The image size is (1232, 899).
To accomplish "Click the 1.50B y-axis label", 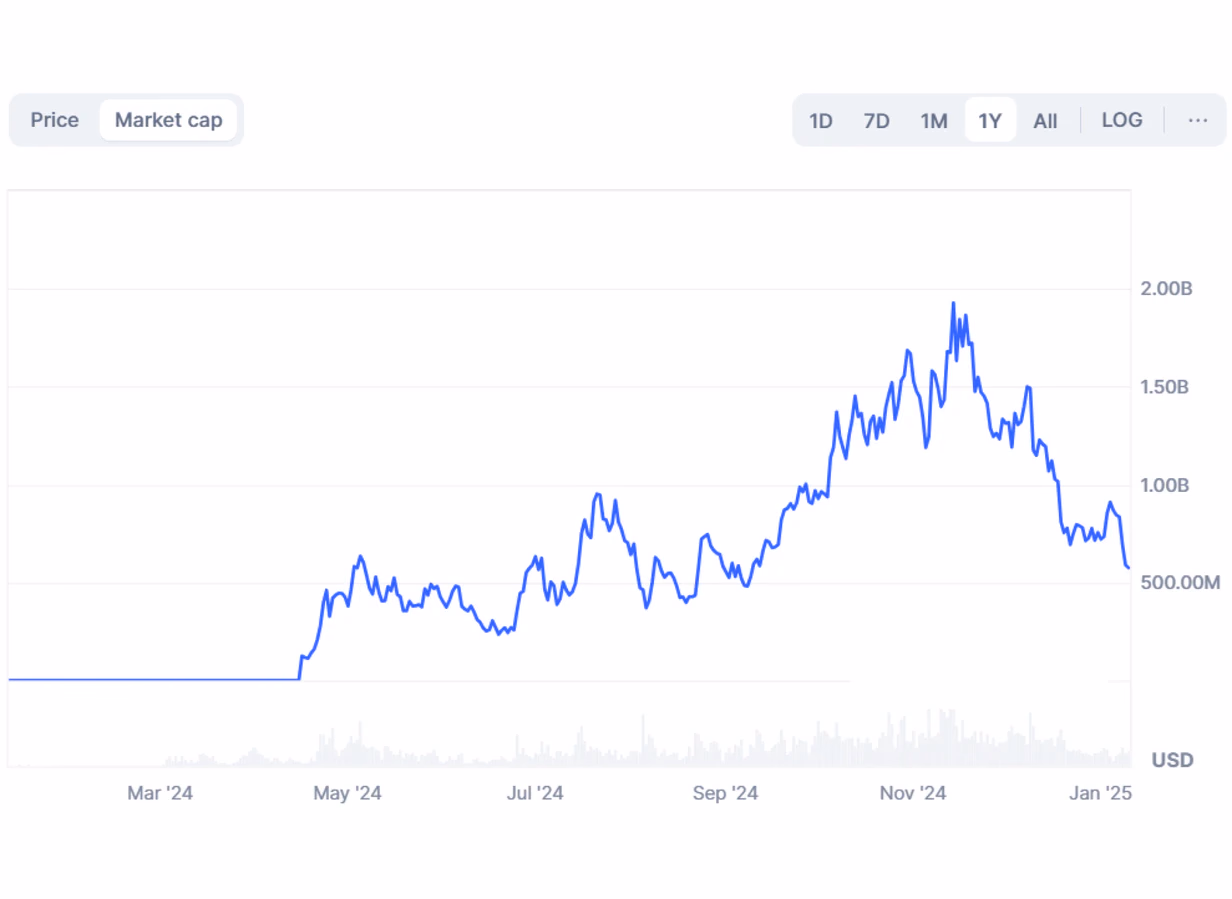I will tap(1164, 387).
